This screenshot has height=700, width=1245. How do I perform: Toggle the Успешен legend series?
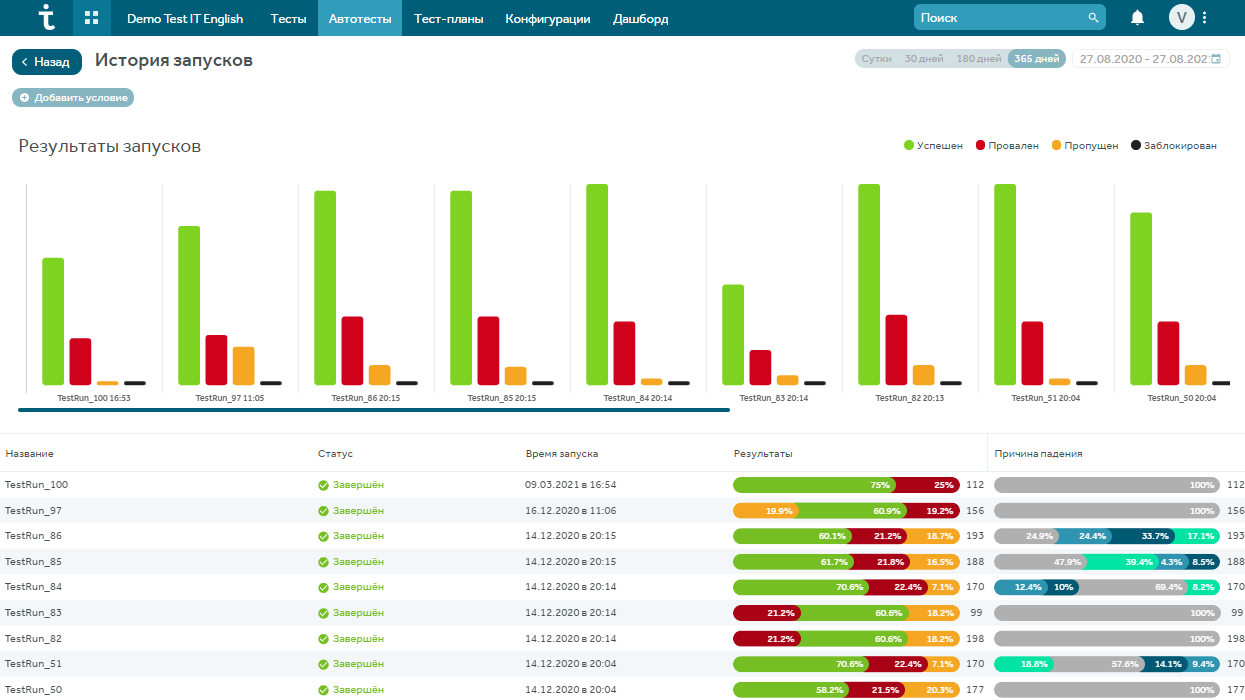point(933,146)
